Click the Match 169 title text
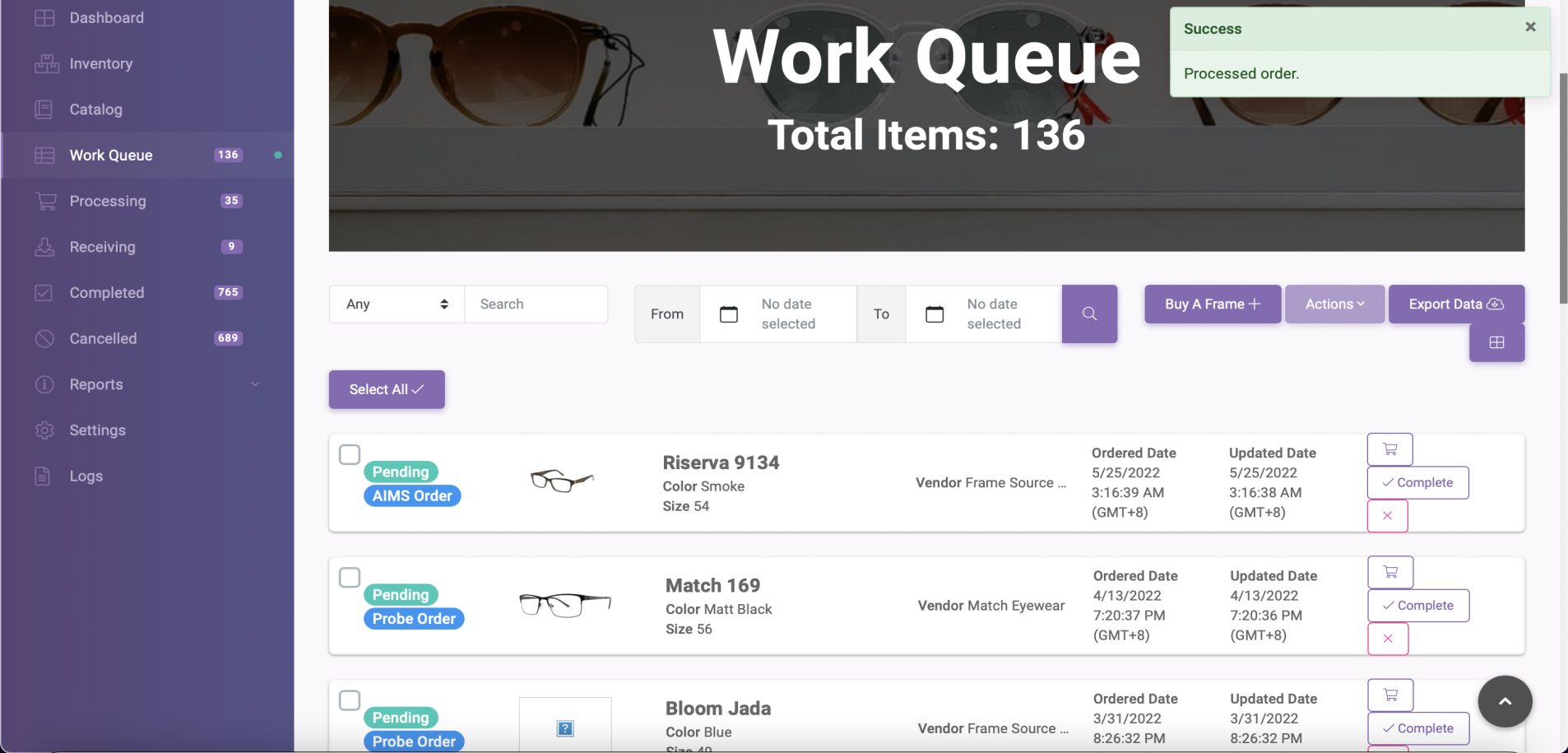Image resolution: width=1568 pixels, height=753 pixels. pos(712,585)
